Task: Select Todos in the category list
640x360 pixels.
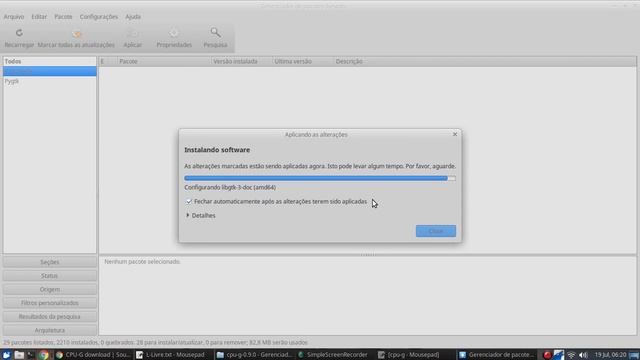Action: pyautogui.click(x=50, y=61)
